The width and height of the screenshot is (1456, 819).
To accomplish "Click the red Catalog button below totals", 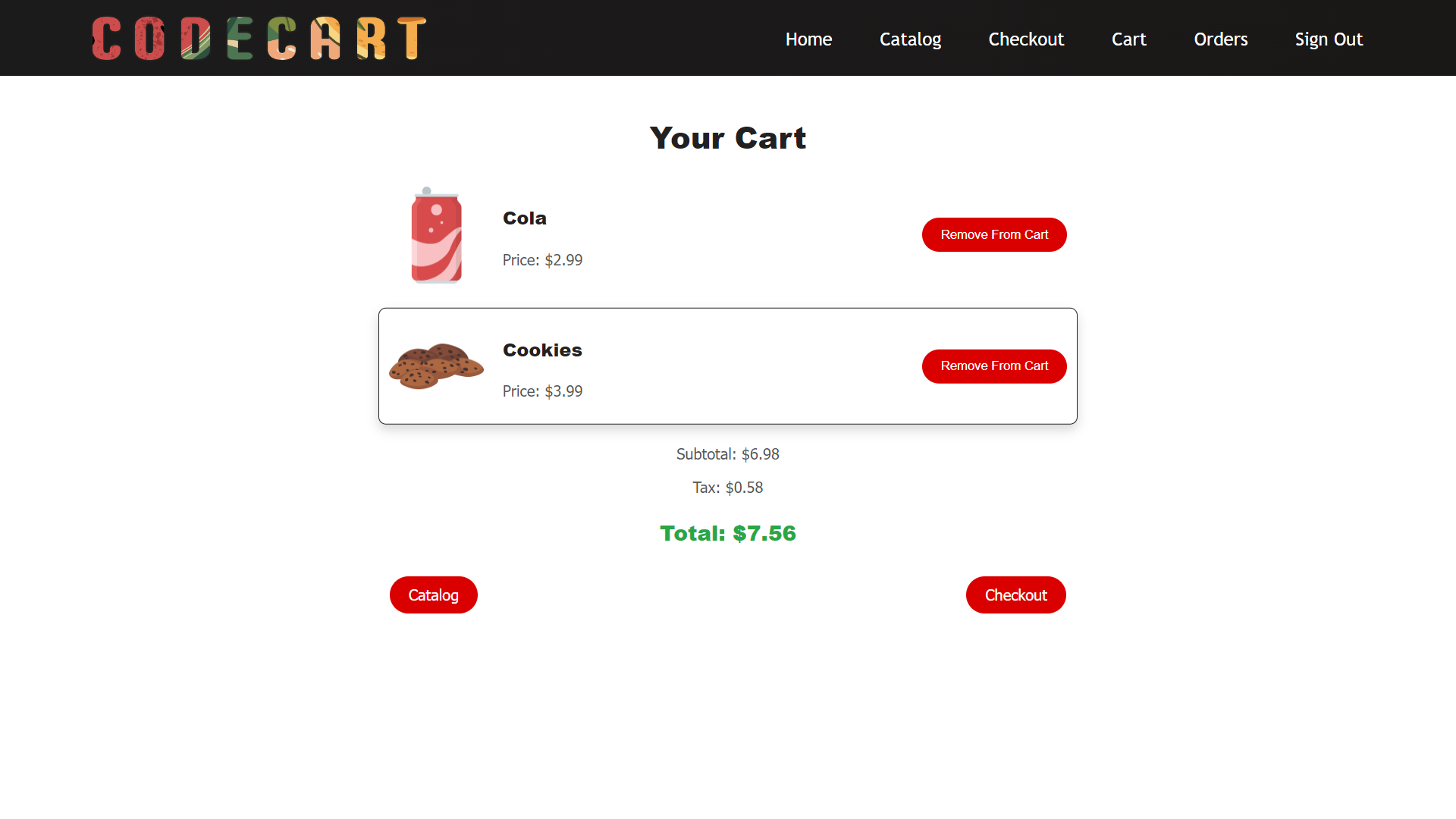I will click(x=434, y=595).
